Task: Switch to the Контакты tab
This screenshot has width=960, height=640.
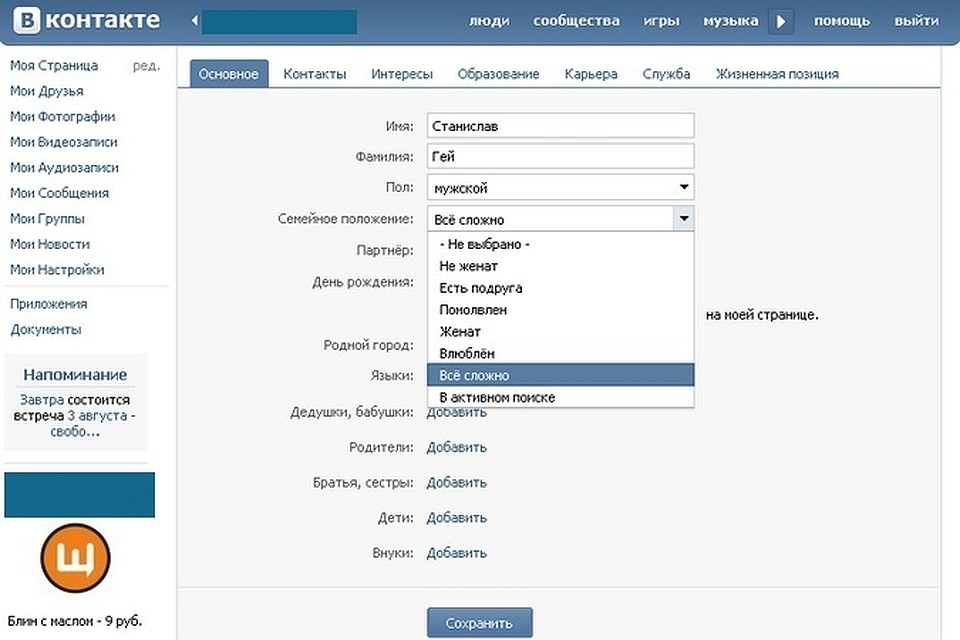Action: pos(315,74)
